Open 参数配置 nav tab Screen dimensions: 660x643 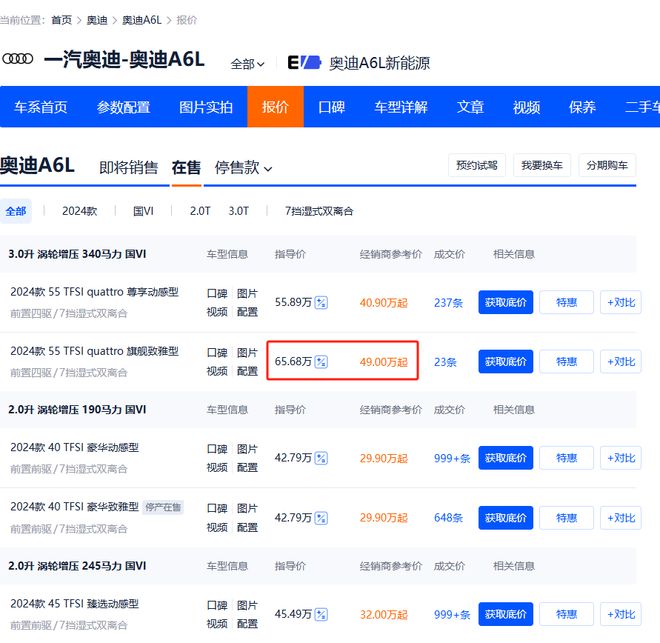[x=123, y=107]
